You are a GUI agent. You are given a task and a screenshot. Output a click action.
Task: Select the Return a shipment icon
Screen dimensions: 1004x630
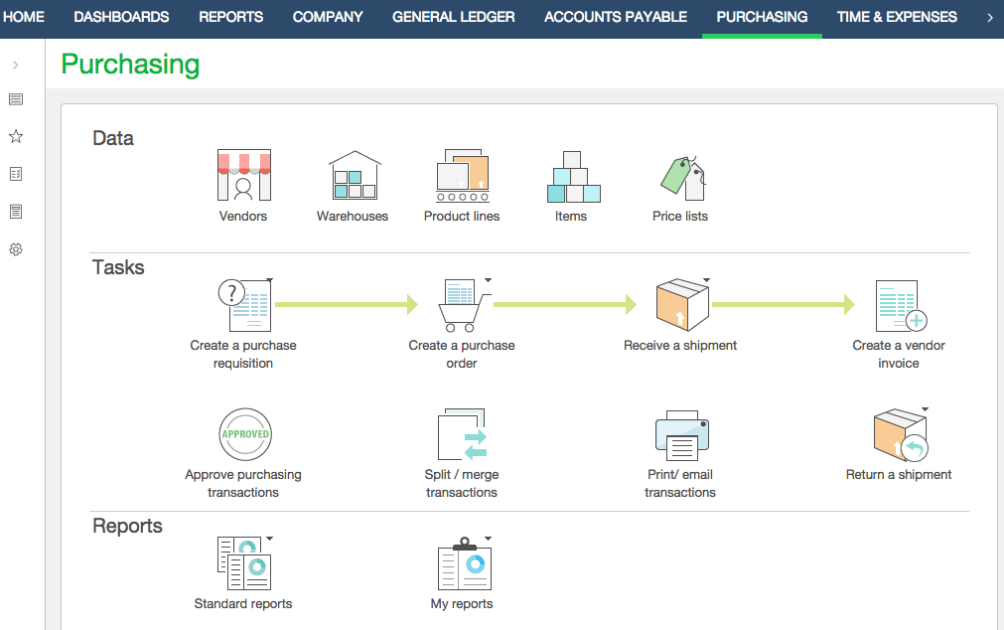898,434
